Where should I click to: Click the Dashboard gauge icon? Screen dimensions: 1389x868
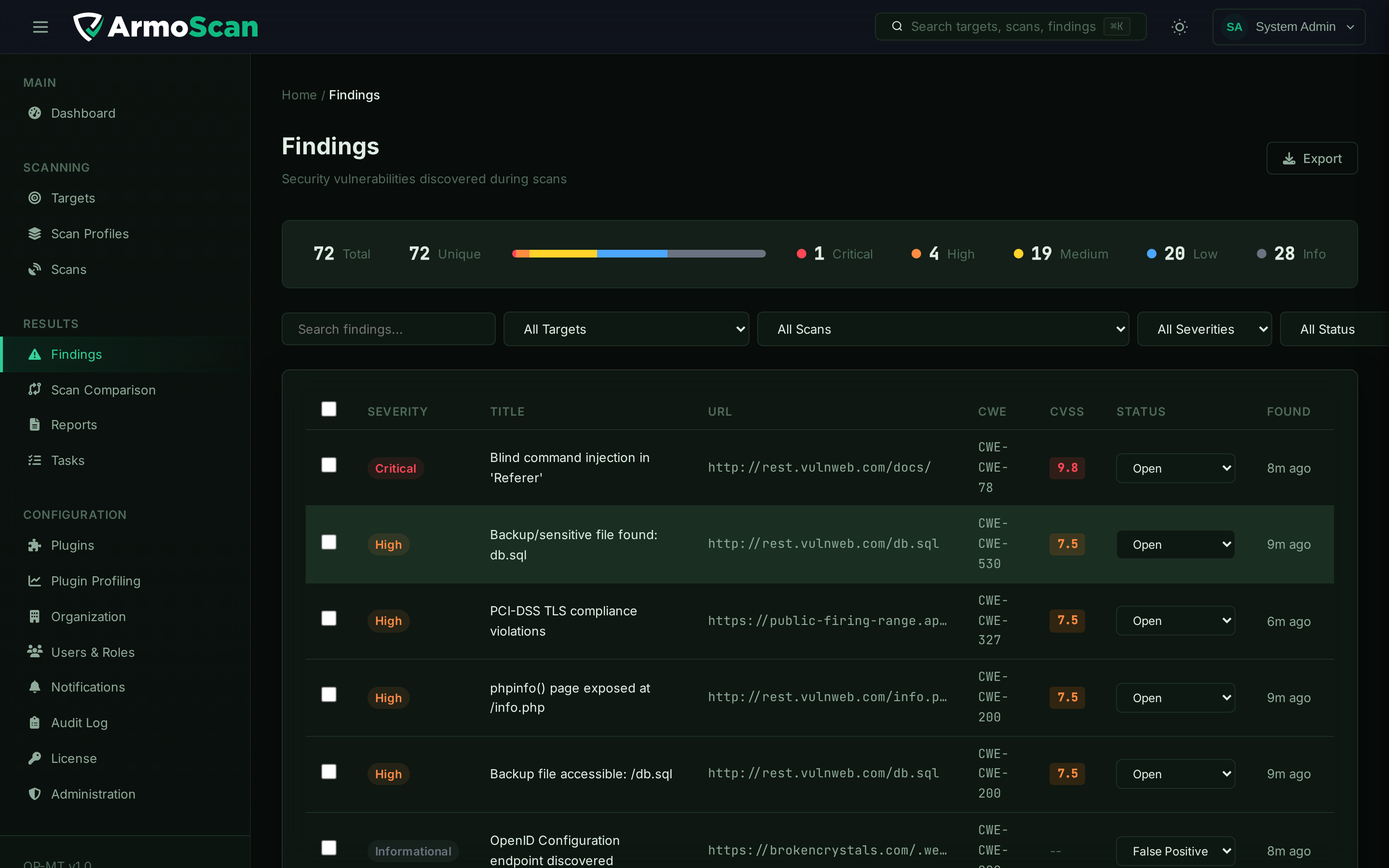click(34, 113)
